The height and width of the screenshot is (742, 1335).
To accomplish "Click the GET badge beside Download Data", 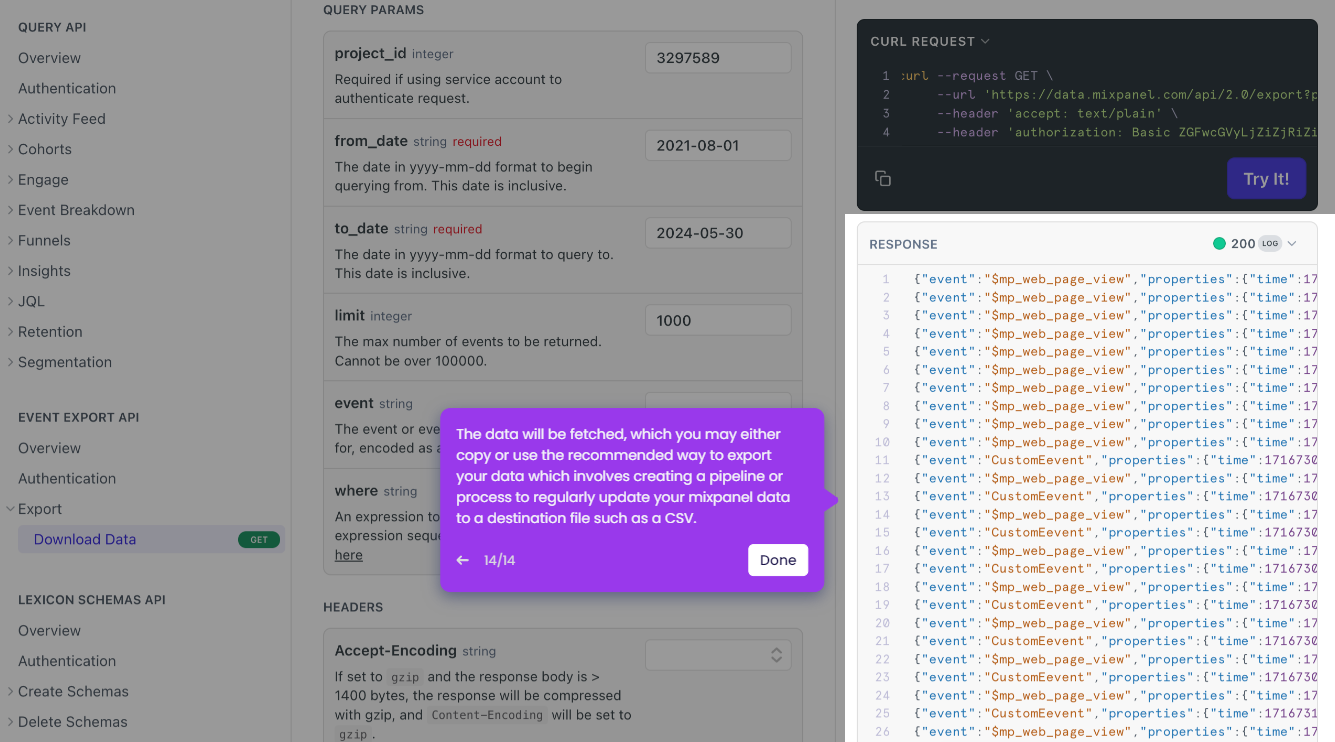I will click(x=259, y=539).
